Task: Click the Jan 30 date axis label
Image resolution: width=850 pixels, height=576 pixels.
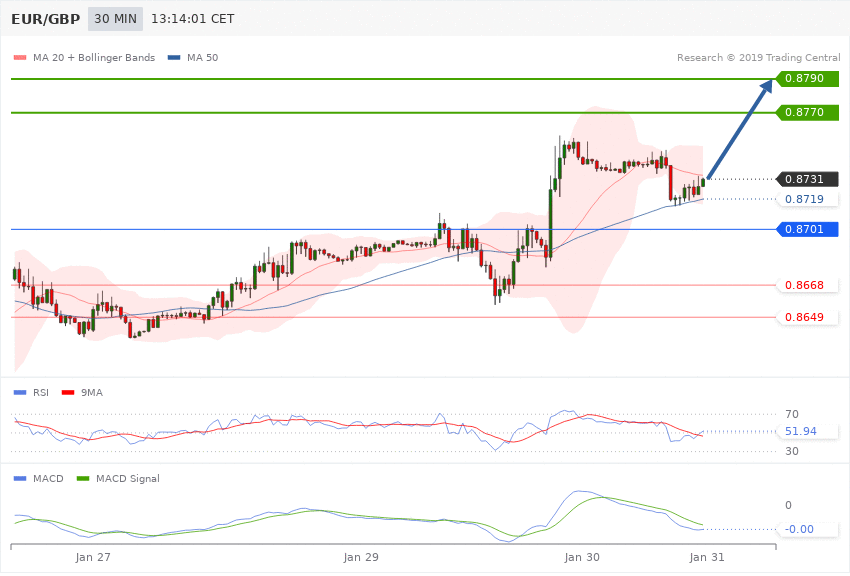Action: 582,557
